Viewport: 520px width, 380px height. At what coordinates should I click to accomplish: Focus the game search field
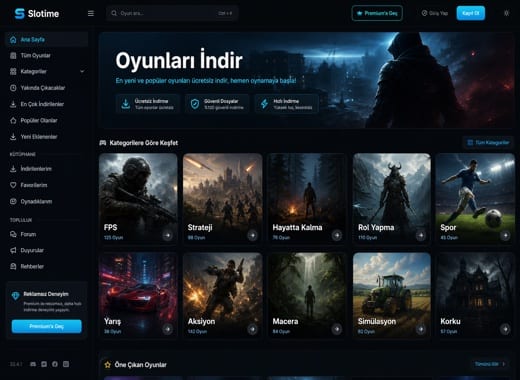[172, 13]
